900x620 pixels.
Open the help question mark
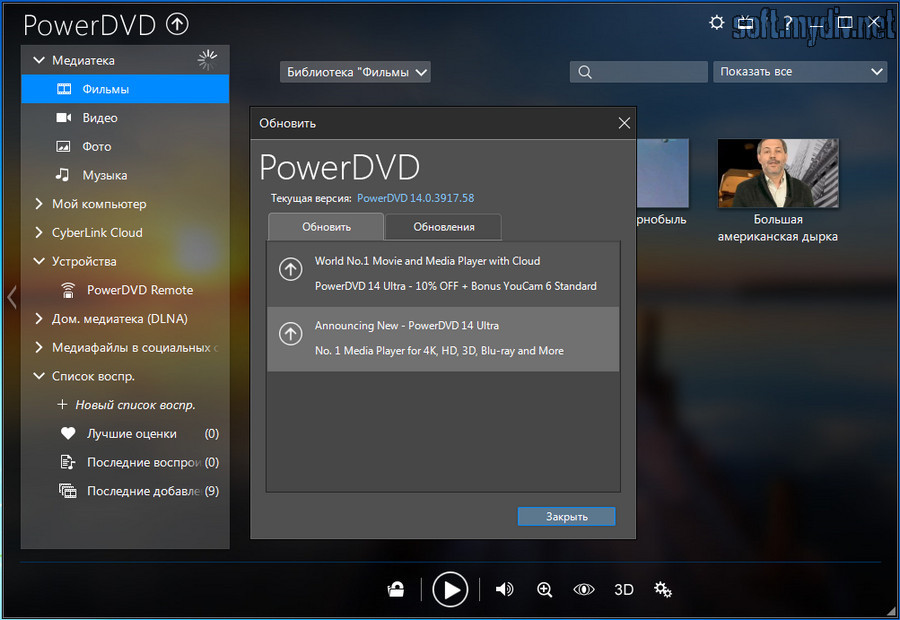click(x=788, y=23)
